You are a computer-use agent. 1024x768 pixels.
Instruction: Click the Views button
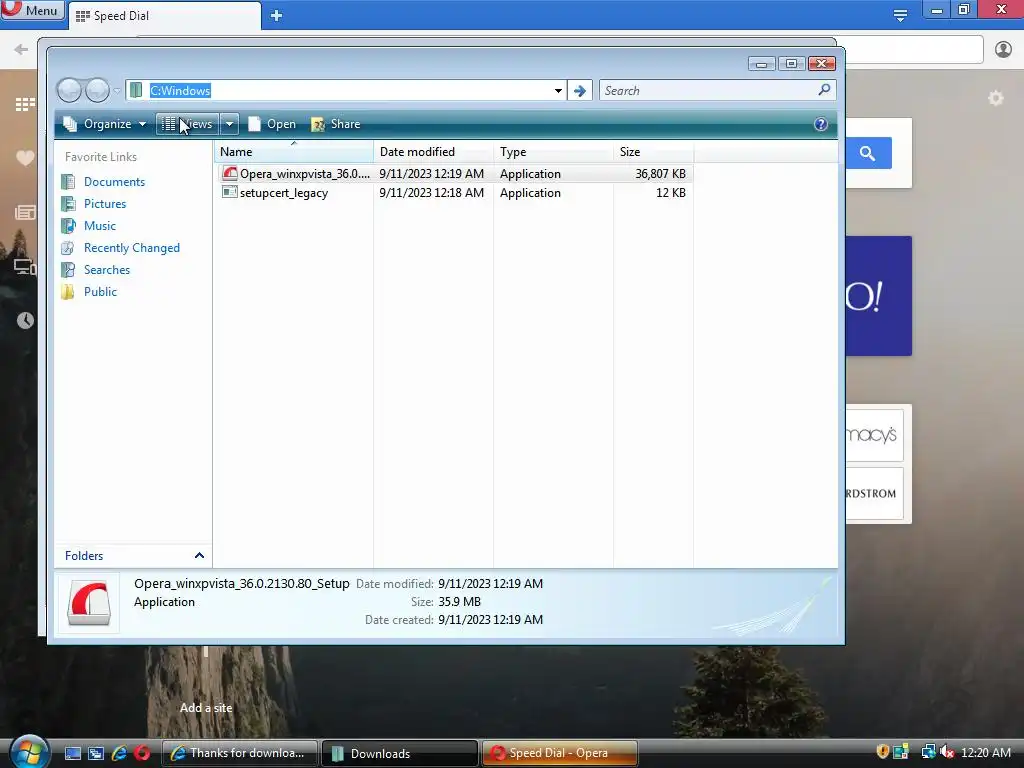coord(187,124)
